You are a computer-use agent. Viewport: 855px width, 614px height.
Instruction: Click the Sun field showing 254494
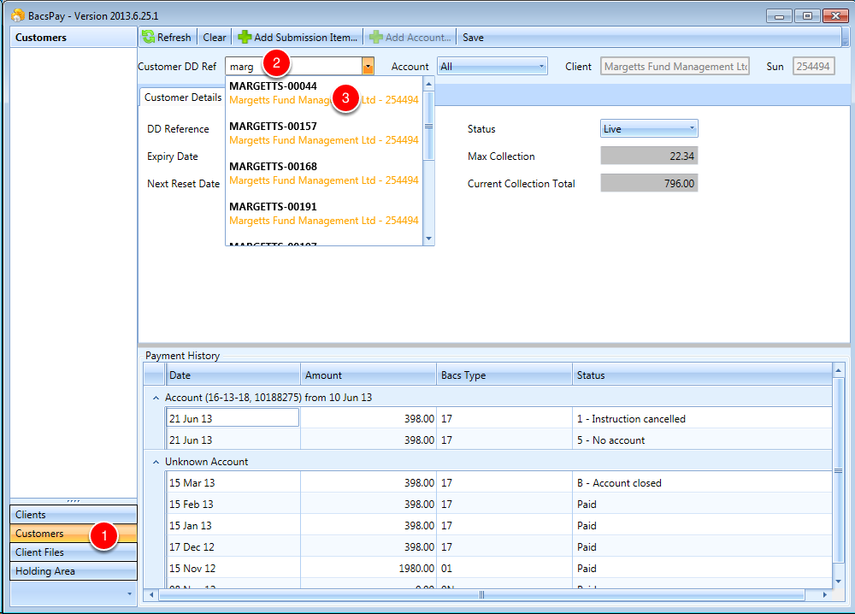click(x=813, y=67)
